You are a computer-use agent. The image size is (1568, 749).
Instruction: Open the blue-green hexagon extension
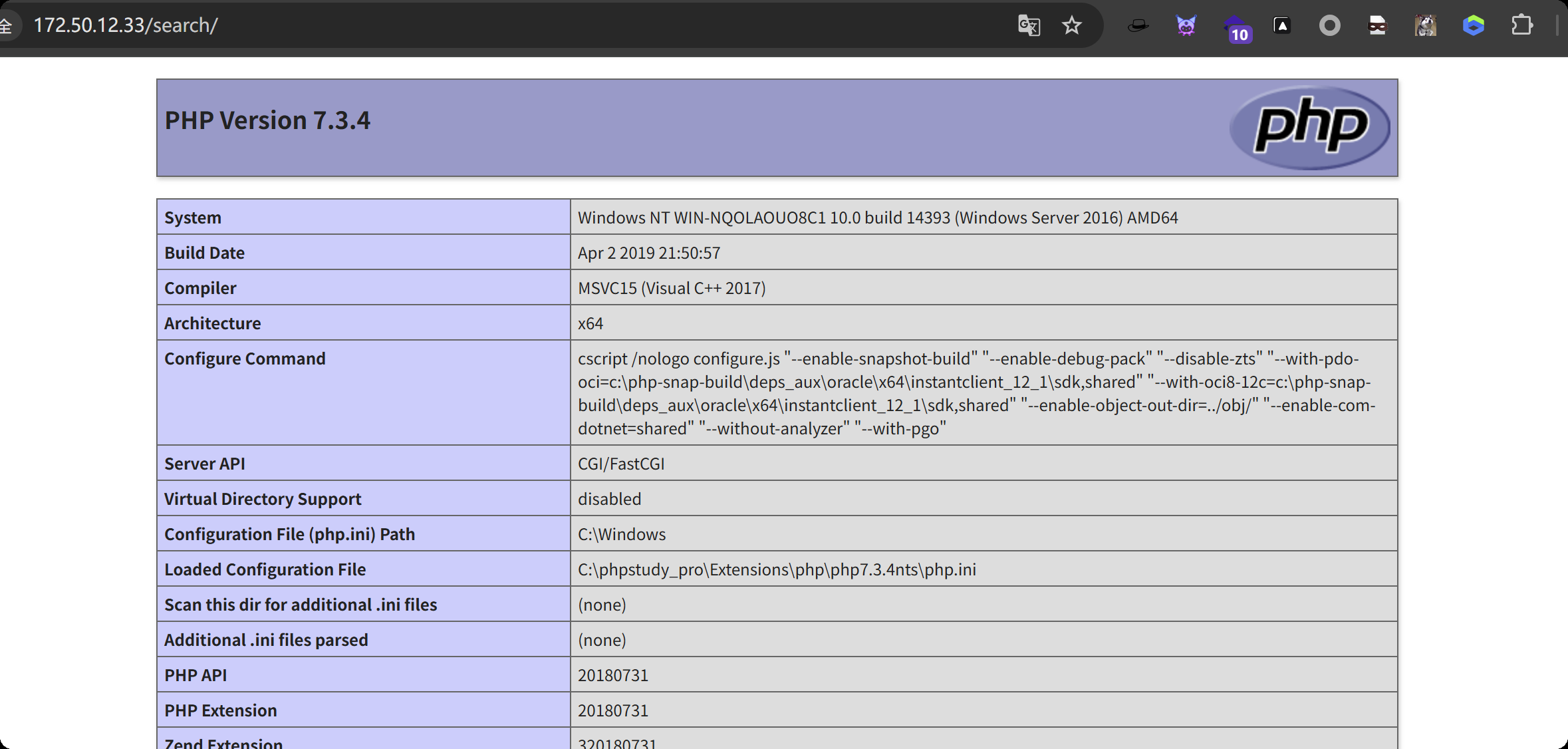[x=1474, y=26]
